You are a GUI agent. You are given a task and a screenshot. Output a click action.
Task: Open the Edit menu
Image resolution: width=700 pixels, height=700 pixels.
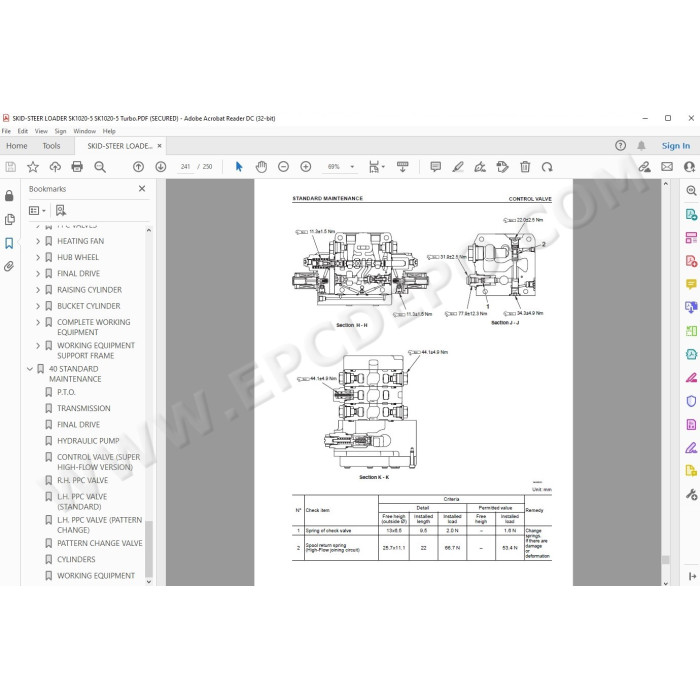coord(23,131)
